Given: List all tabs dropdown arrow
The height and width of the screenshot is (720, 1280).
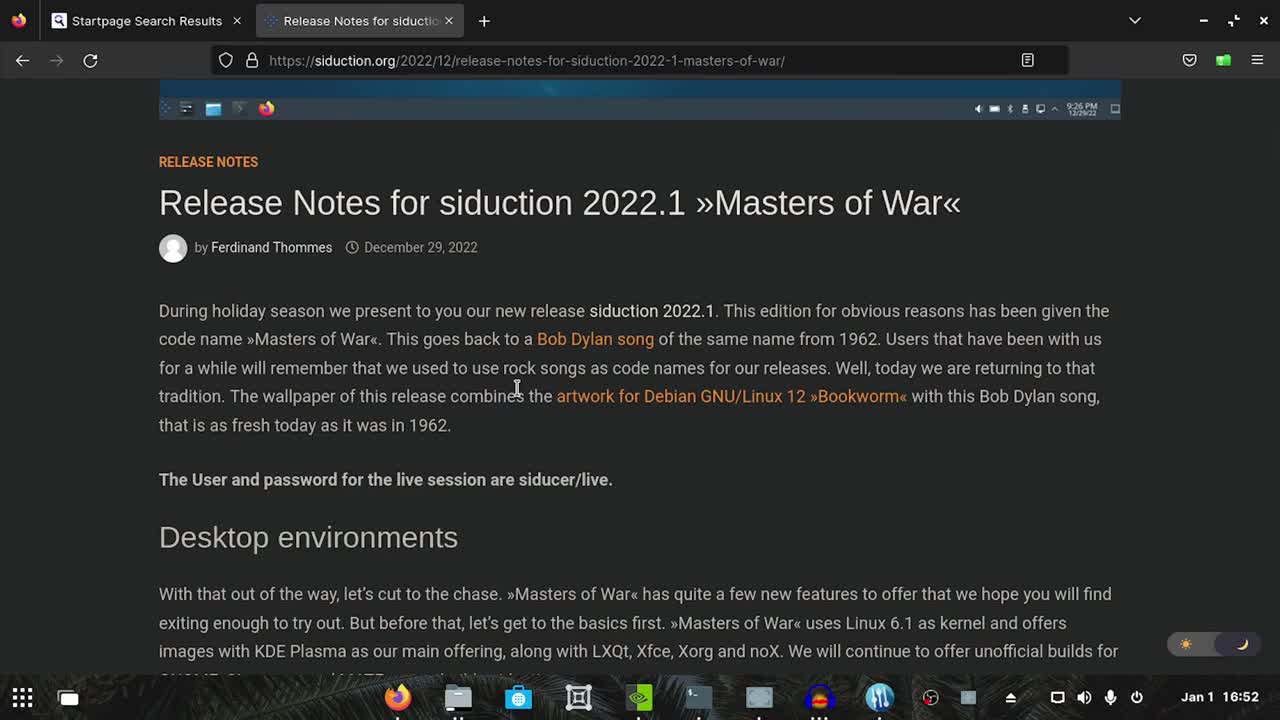Looking at the screenshot, I should click(x=1135, y=20).
